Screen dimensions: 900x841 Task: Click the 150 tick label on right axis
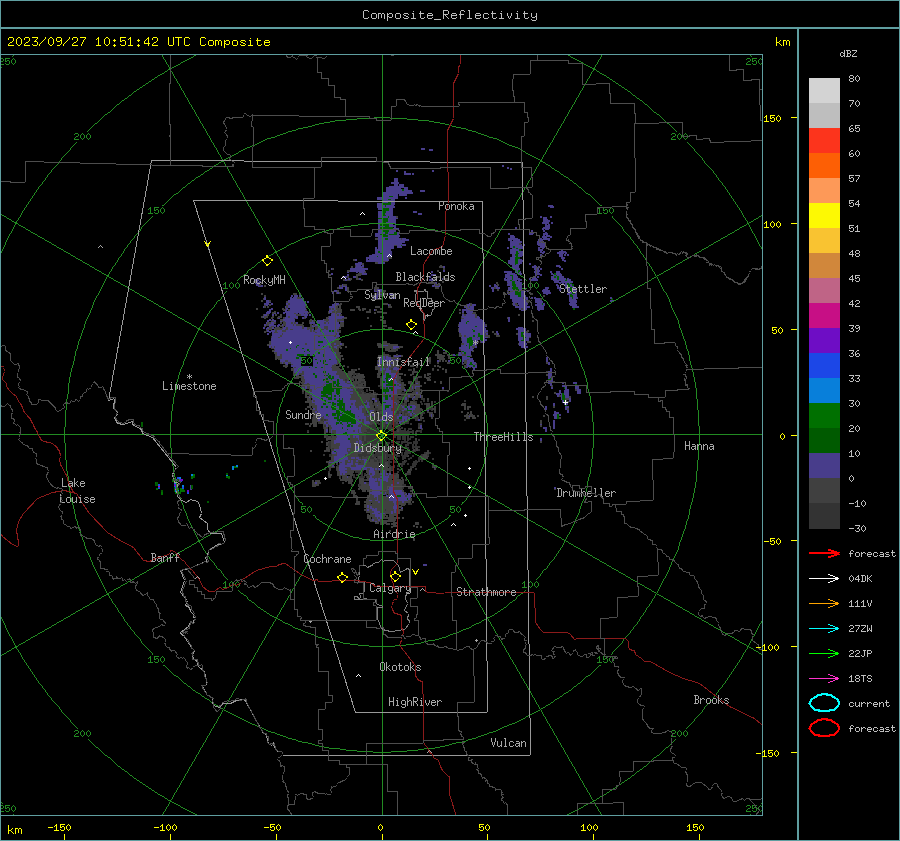pos(772,118)
